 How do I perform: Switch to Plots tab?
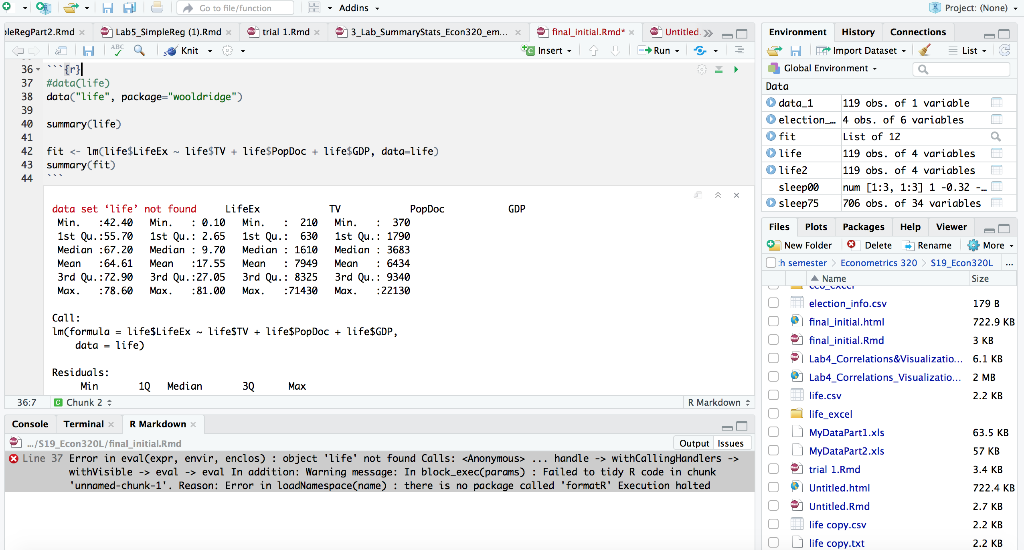coord(816,227)
